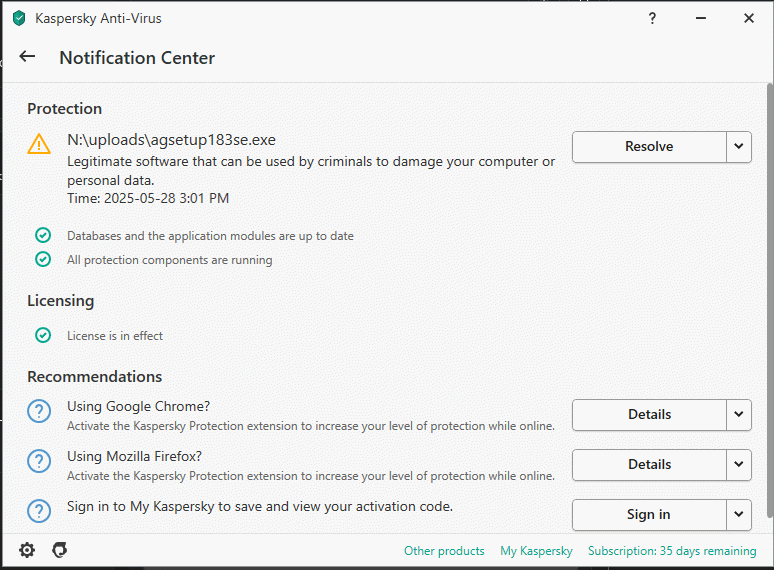Screen dimensions: 774x570
Task: Click the Sign in button
Action: point(649,514)
